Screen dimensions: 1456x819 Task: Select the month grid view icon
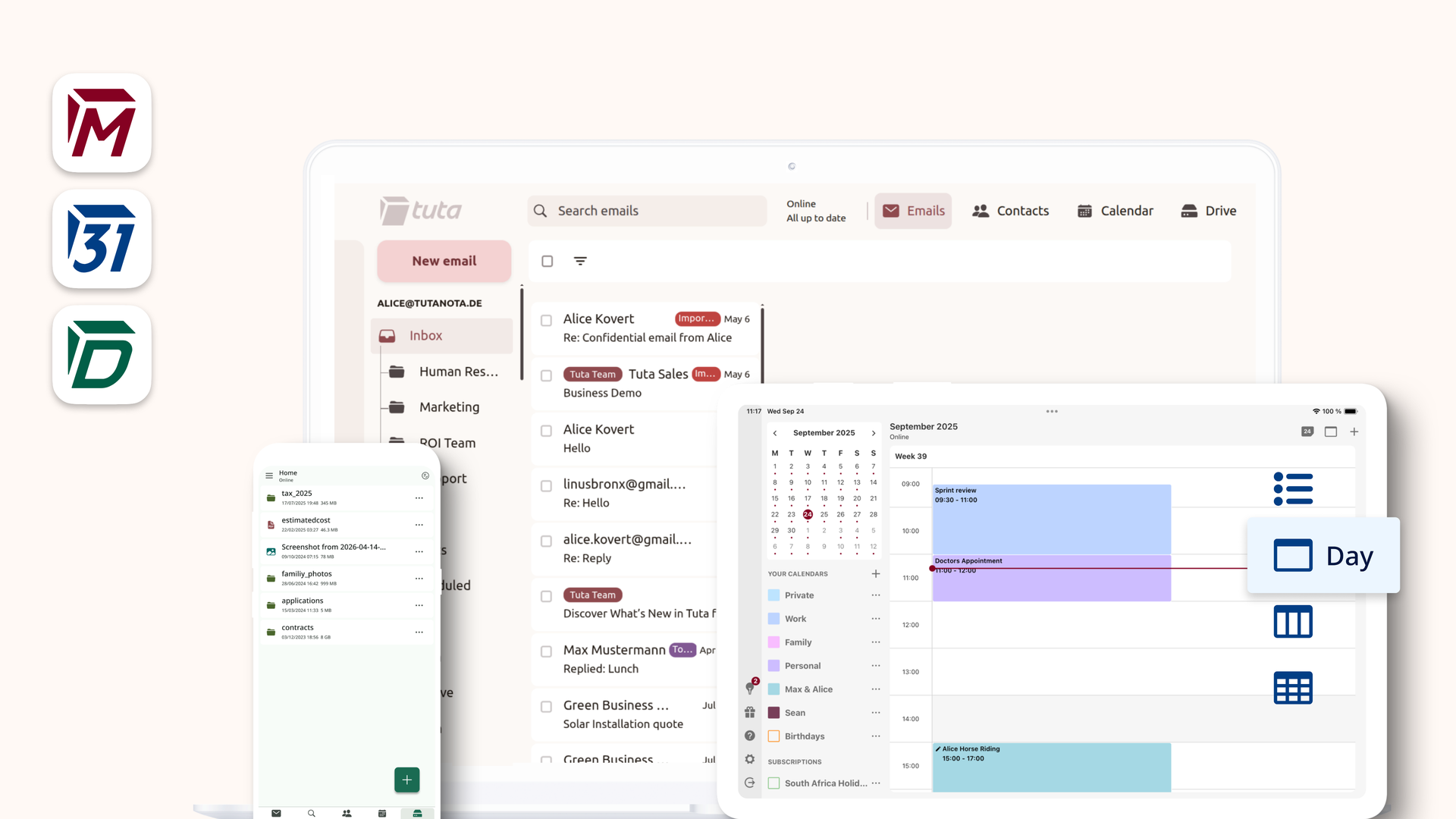tap(1293, 688)
